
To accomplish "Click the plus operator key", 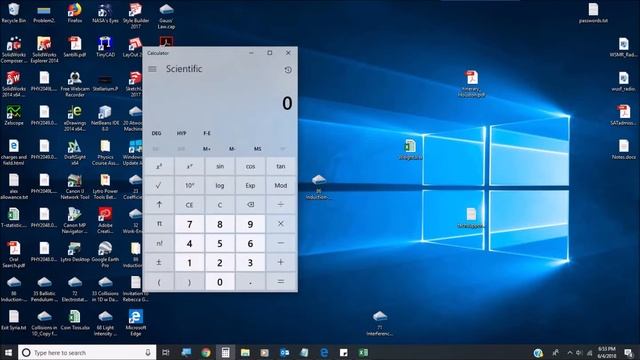I will coord(281,262).
